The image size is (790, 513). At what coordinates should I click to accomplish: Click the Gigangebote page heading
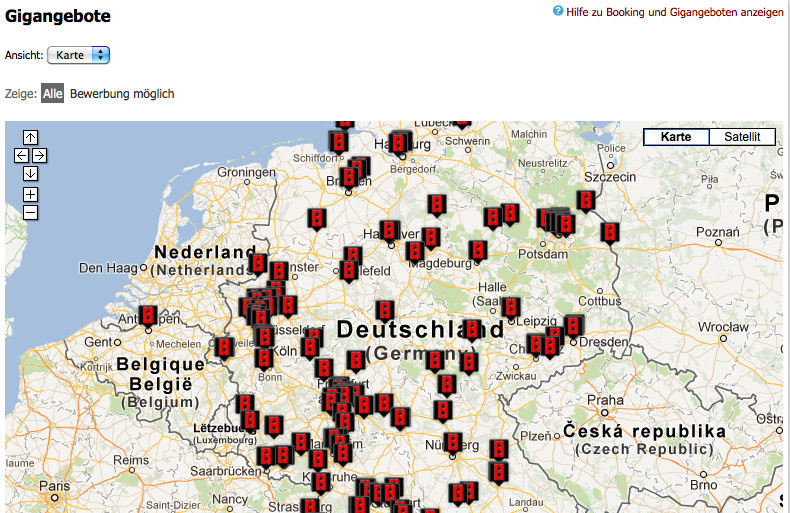pos(57,16)
